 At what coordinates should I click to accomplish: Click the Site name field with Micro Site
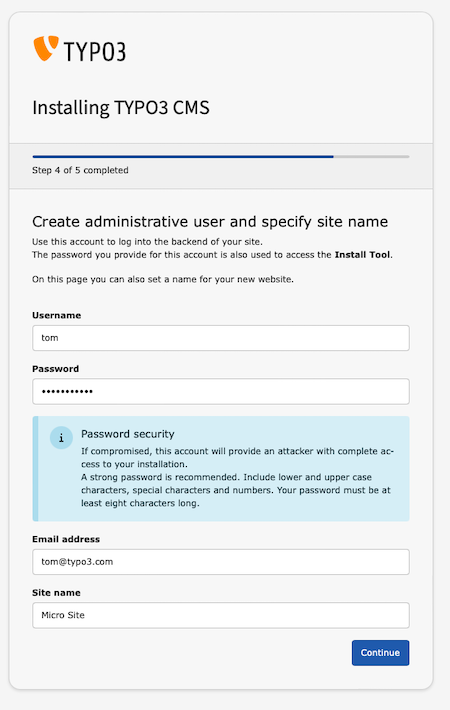(221, 615)
